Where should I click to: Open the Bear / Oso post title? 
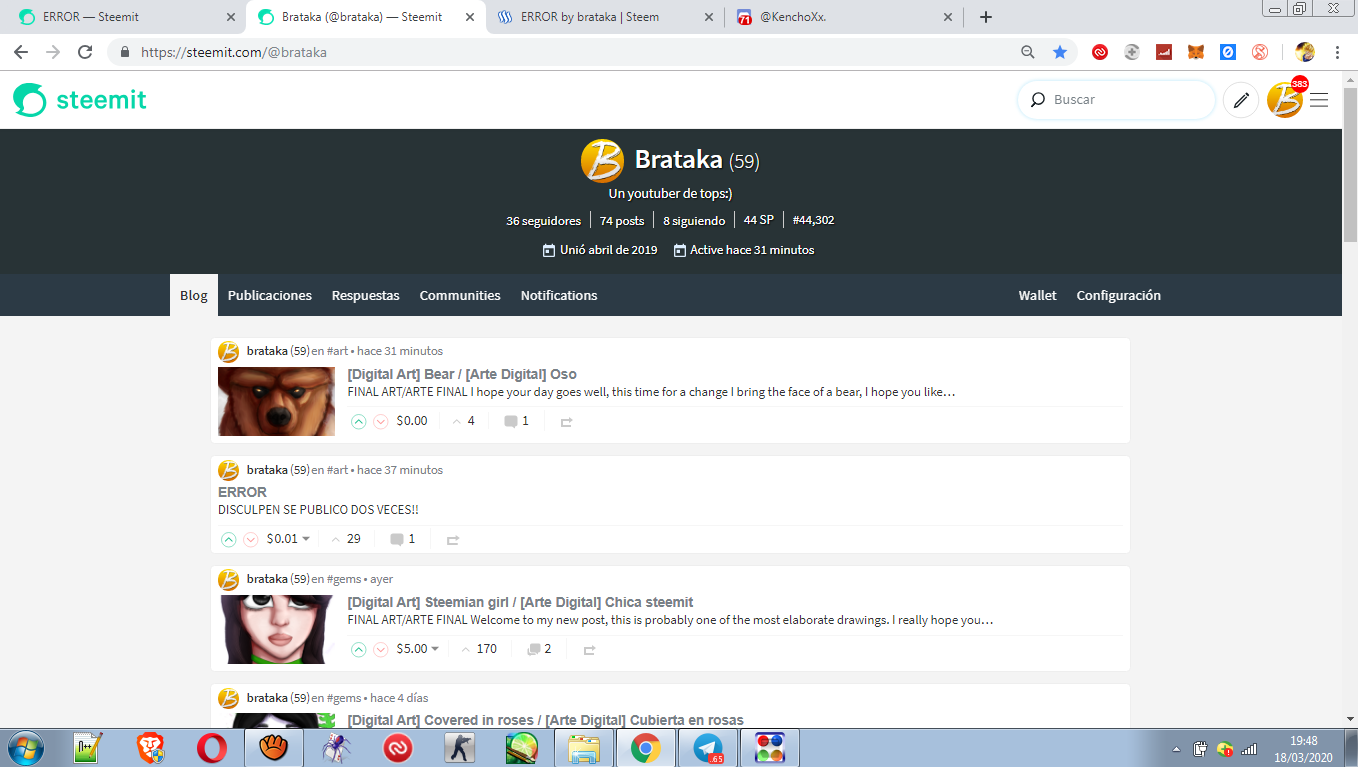point(462,374)
